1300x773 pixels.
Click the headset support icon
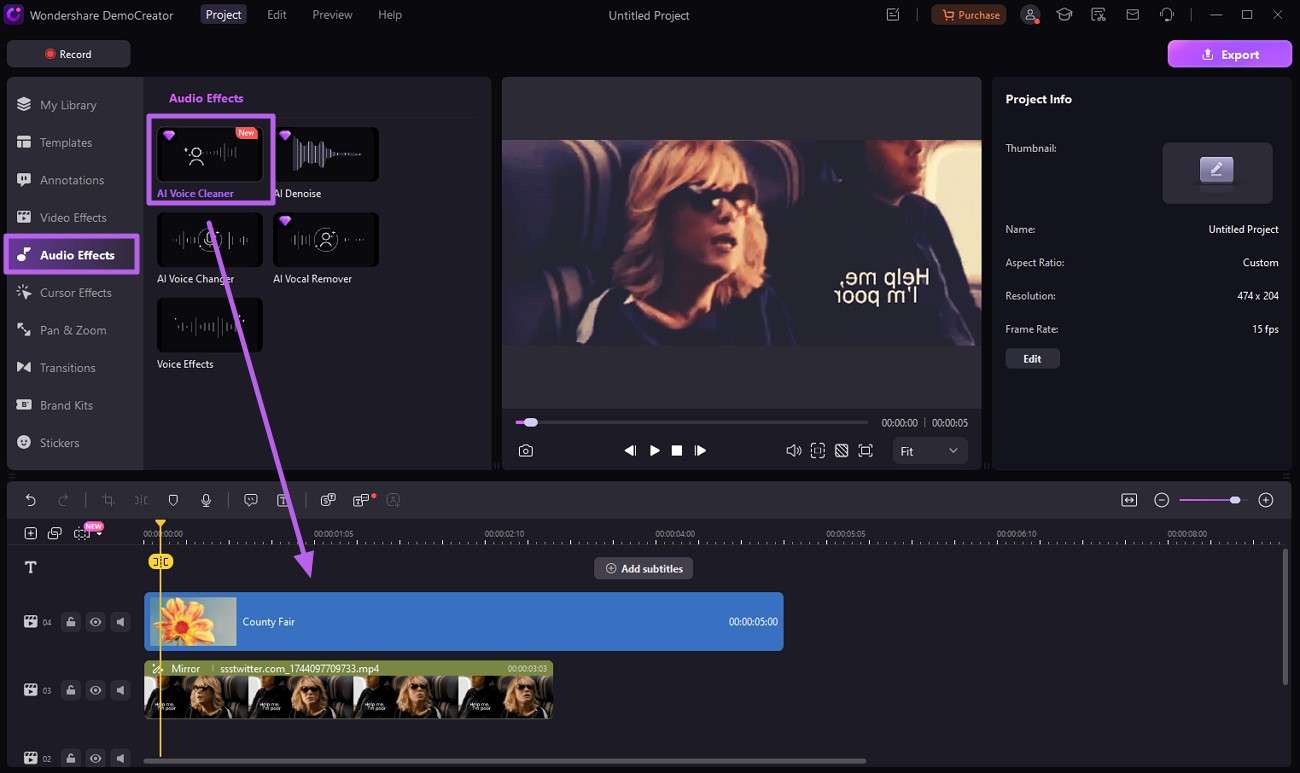[x=1167, y=15]
